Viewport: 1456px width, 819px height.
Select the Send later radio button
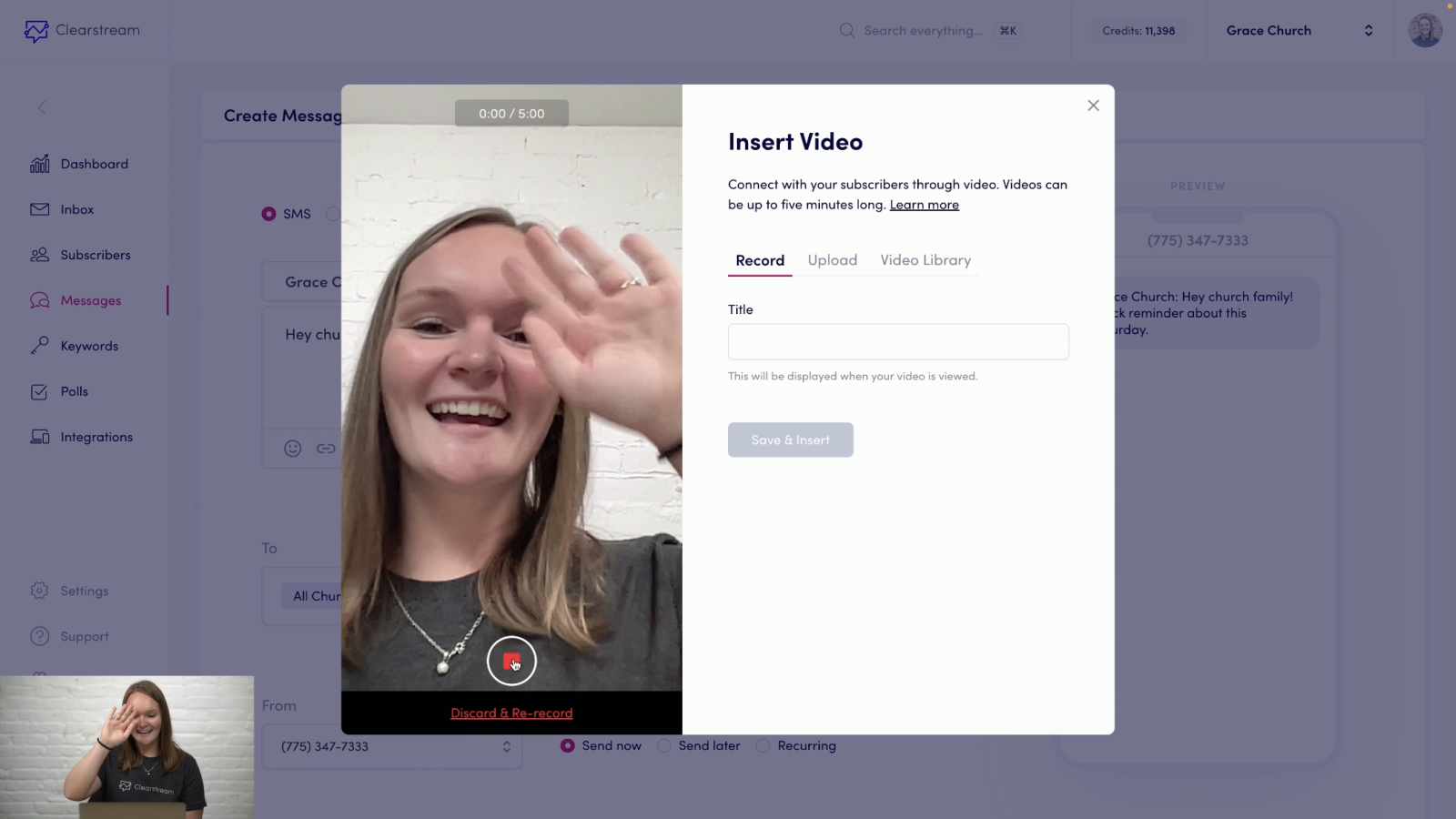[666, 745]
